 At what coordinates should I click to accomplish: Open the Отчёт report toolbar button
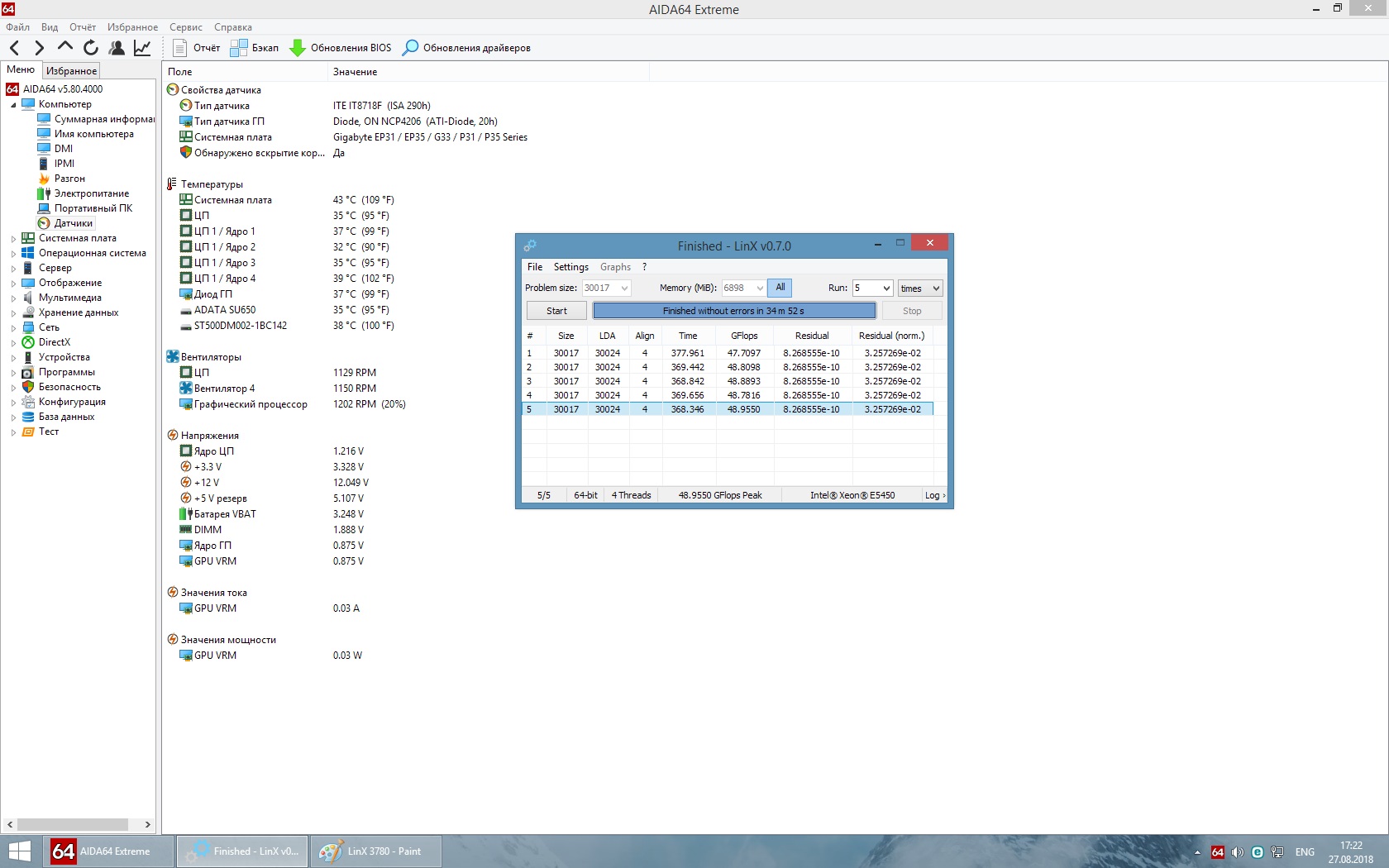(197, 48)
